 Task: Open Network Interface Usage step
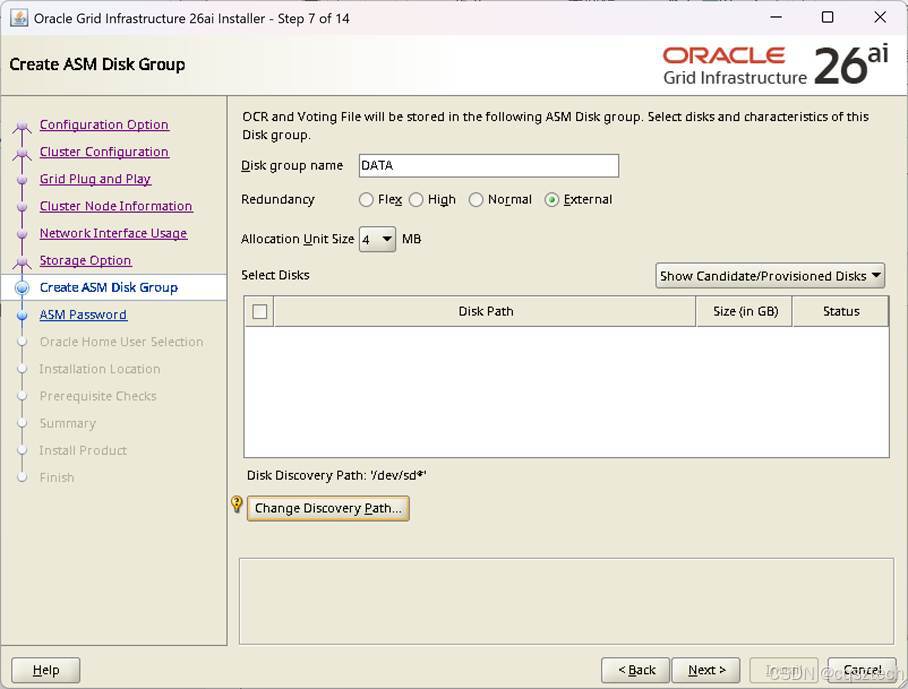tap(114, 233)
